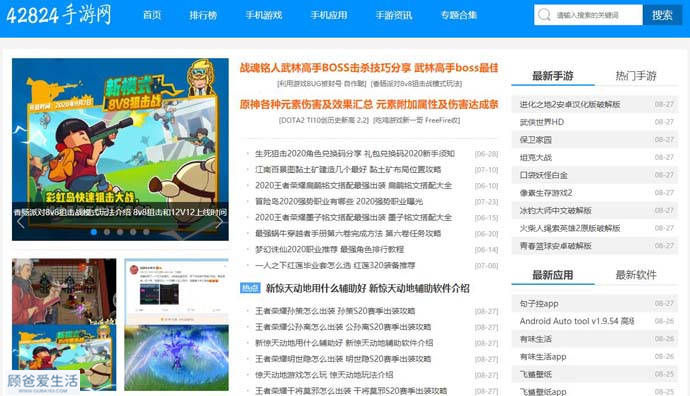Image resolution: width=690 pixels, height=396 pixels.
Task: Open app 有味生活app in sidebar
Action: 543,356
